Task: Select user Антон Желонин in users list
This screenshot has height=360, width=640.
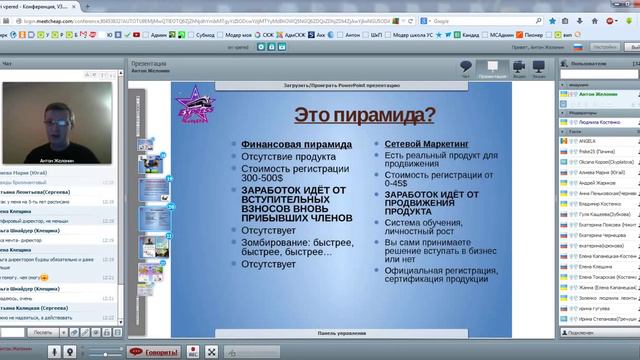Action: (x=599, y=94)
